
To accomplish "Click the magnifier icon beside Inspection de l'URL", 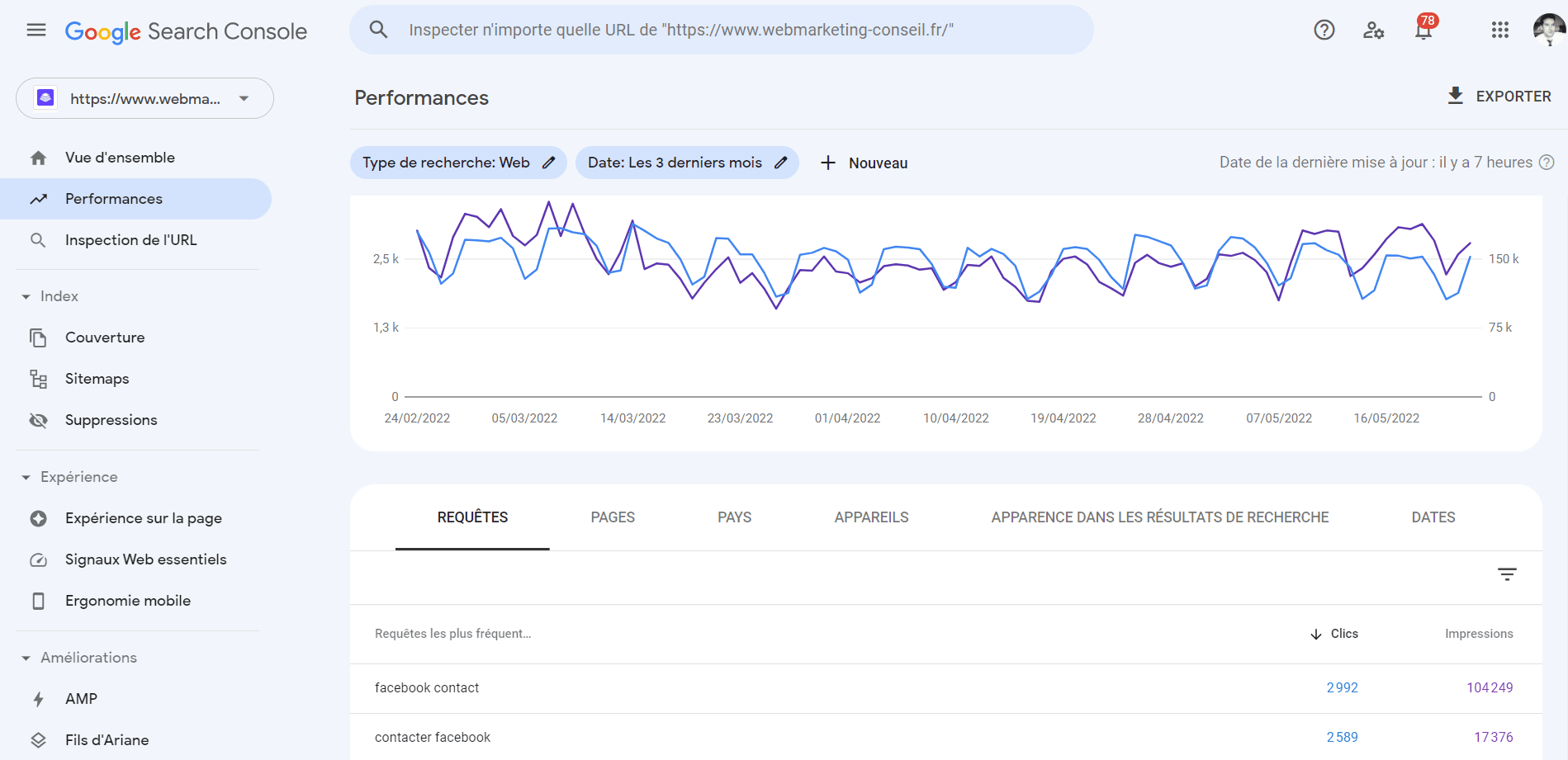I will (x=38, y=240).
